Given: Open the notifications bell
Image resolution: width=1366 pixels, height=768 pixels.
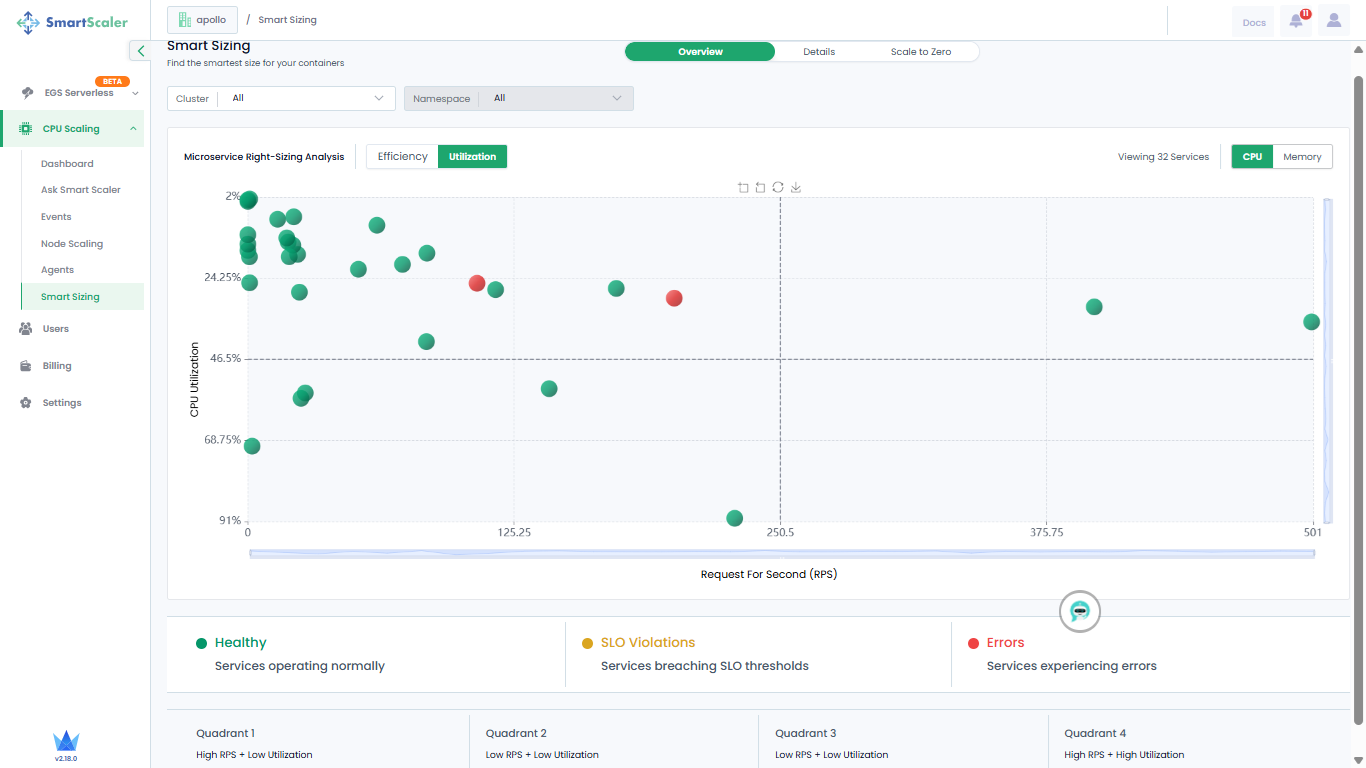Looking at the screenshot, I should tap(1296, 21).
